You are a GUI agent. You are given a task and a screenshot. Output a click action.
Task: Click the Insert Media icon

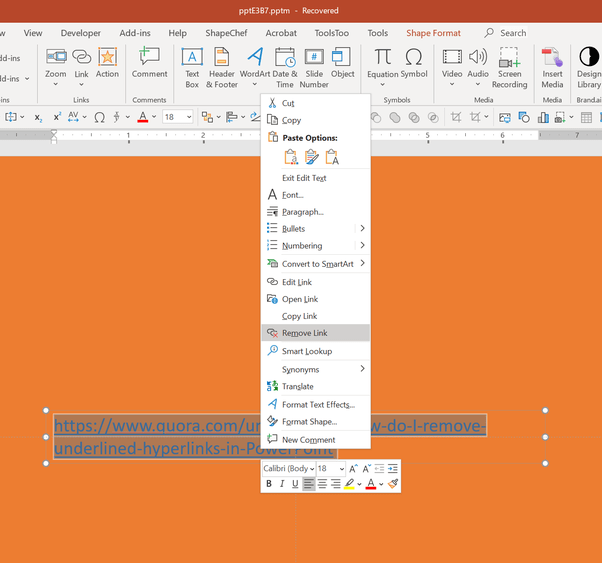552,57
